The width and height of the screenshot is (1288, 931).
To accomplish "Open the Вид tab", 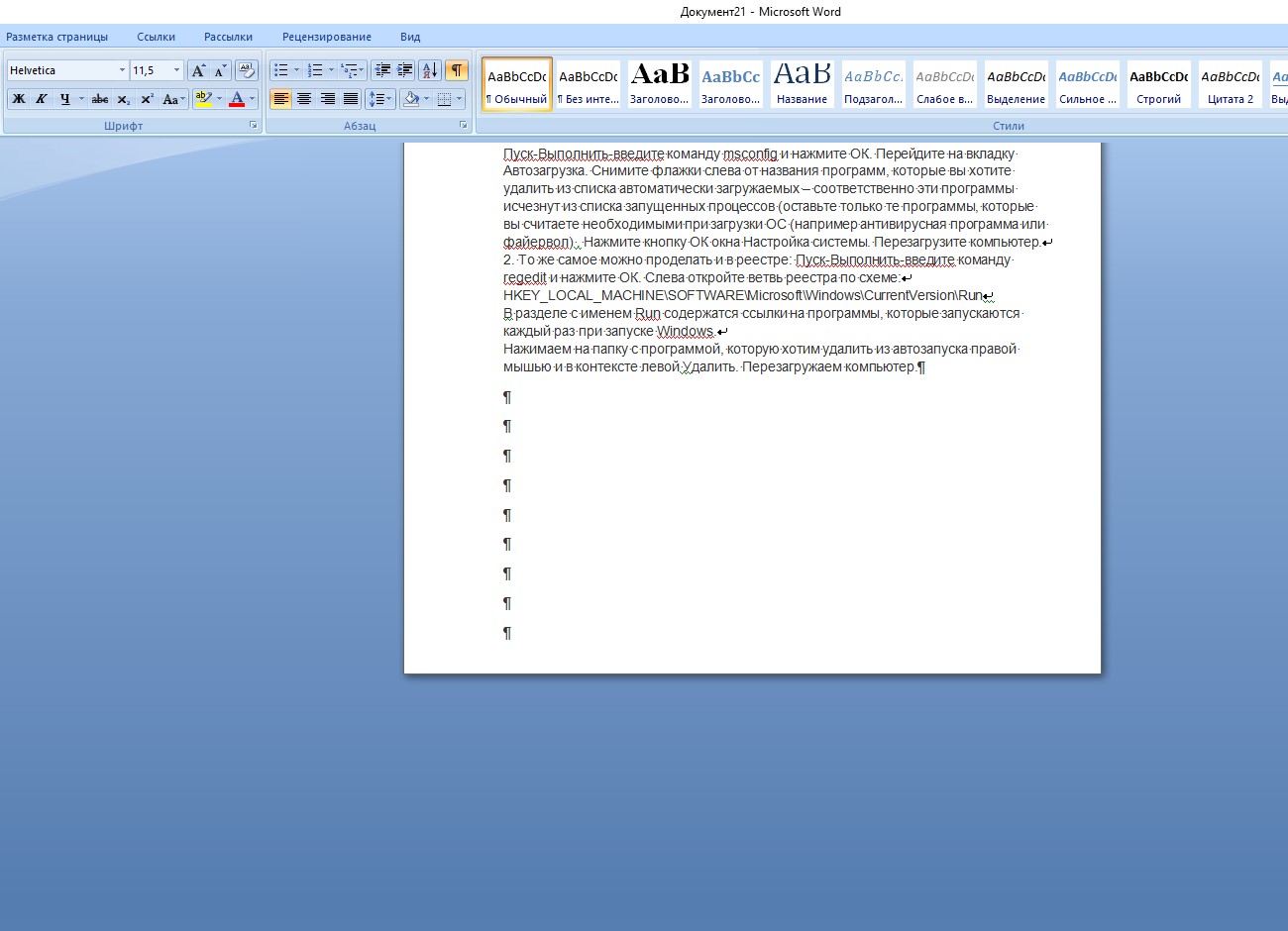I will click(x=410, y=37).
